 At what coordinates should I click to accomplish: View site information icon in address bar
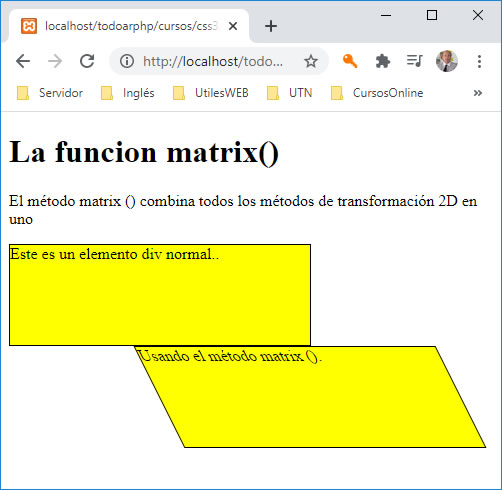tap(127, 61)
